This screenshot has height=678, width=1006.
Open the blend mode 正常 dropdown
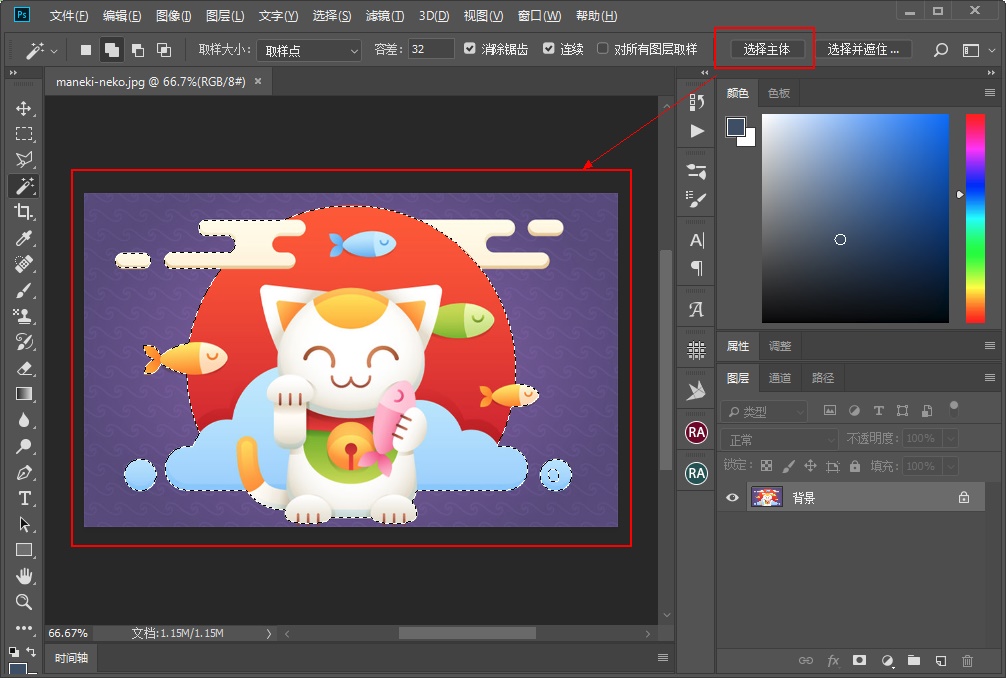click(779, 438)
